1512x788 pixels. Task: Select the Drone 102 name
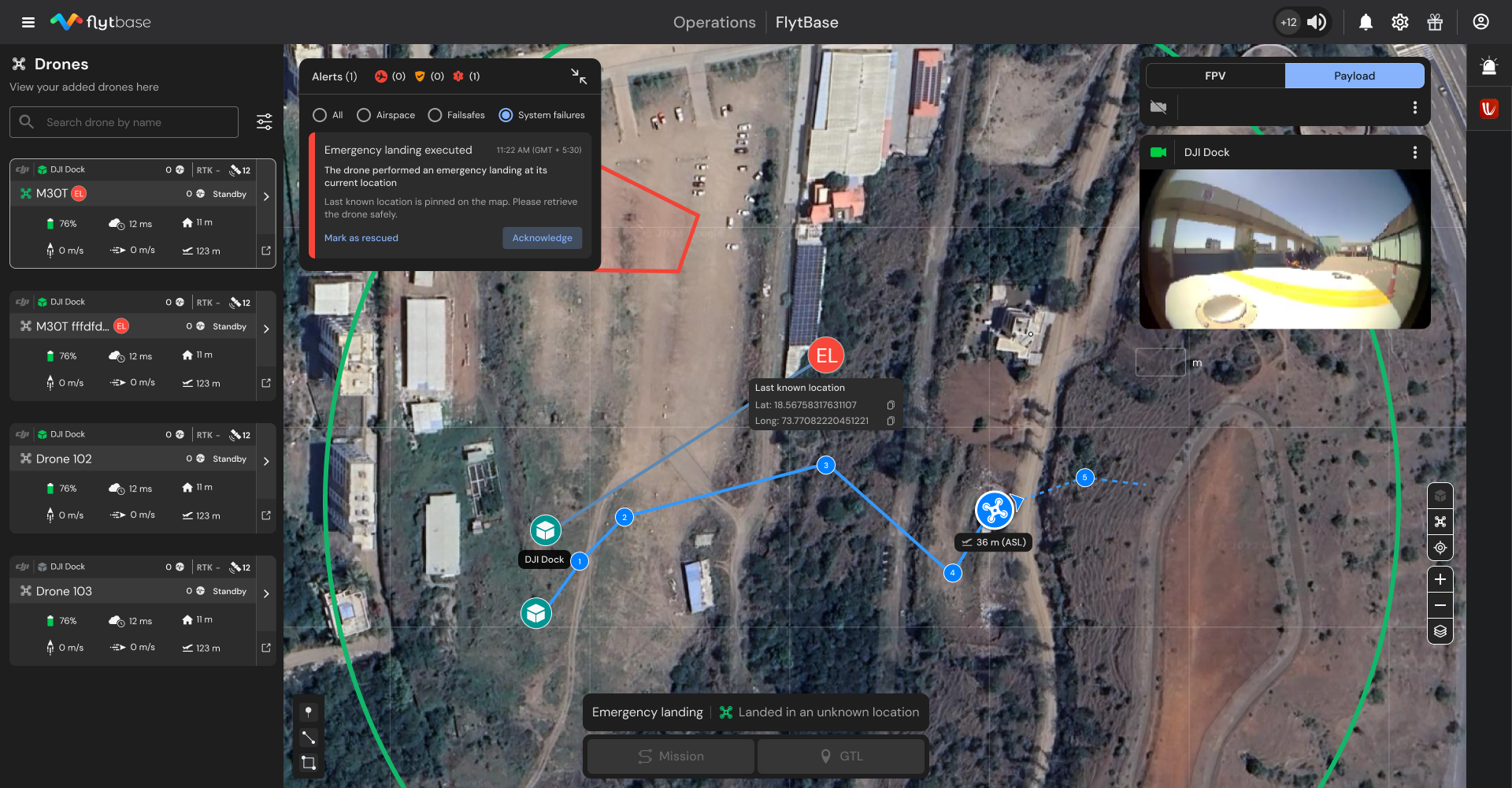coord(64,459)
